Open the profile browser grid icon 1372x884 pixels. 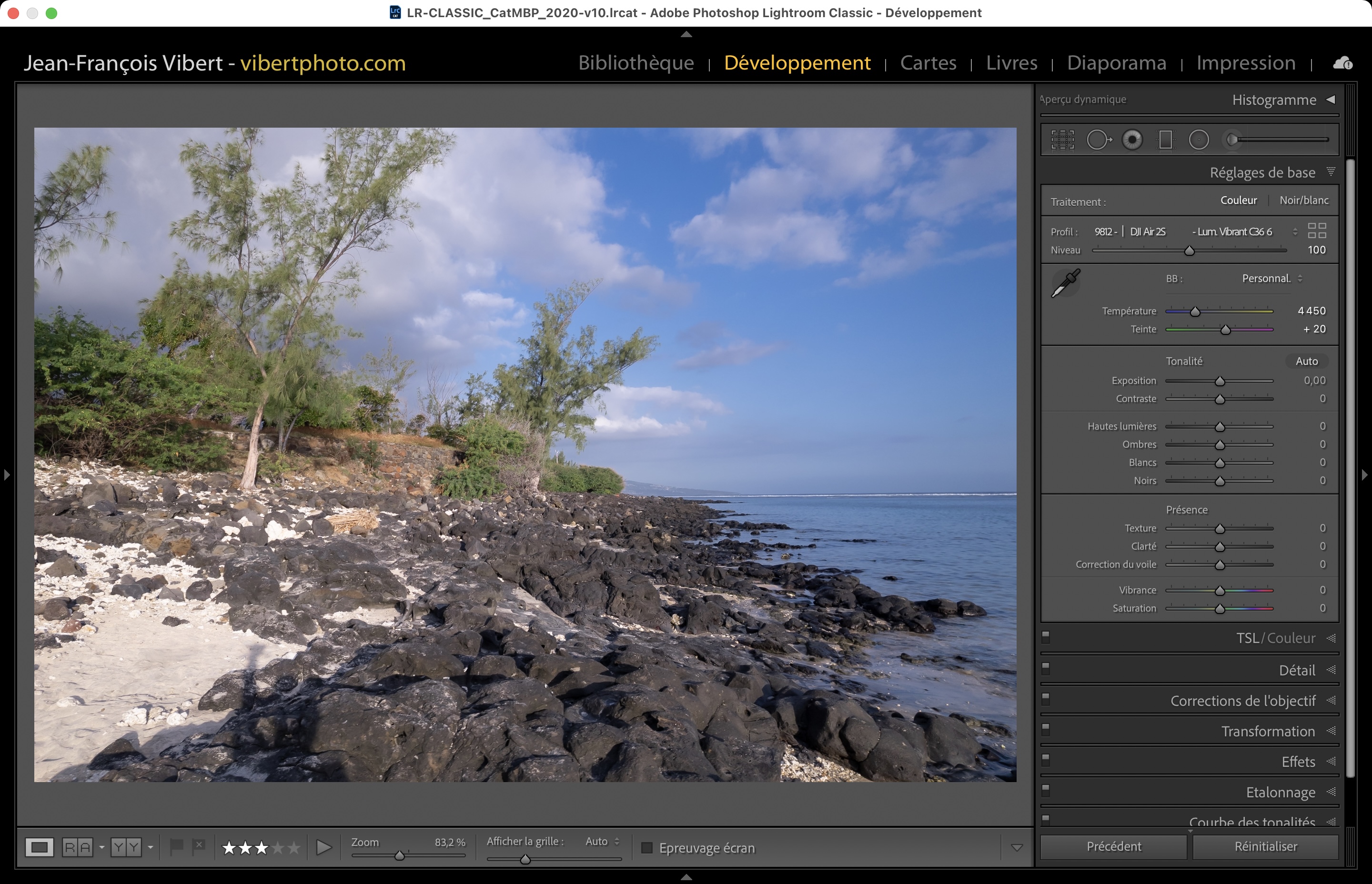[x=1317, y=231]
